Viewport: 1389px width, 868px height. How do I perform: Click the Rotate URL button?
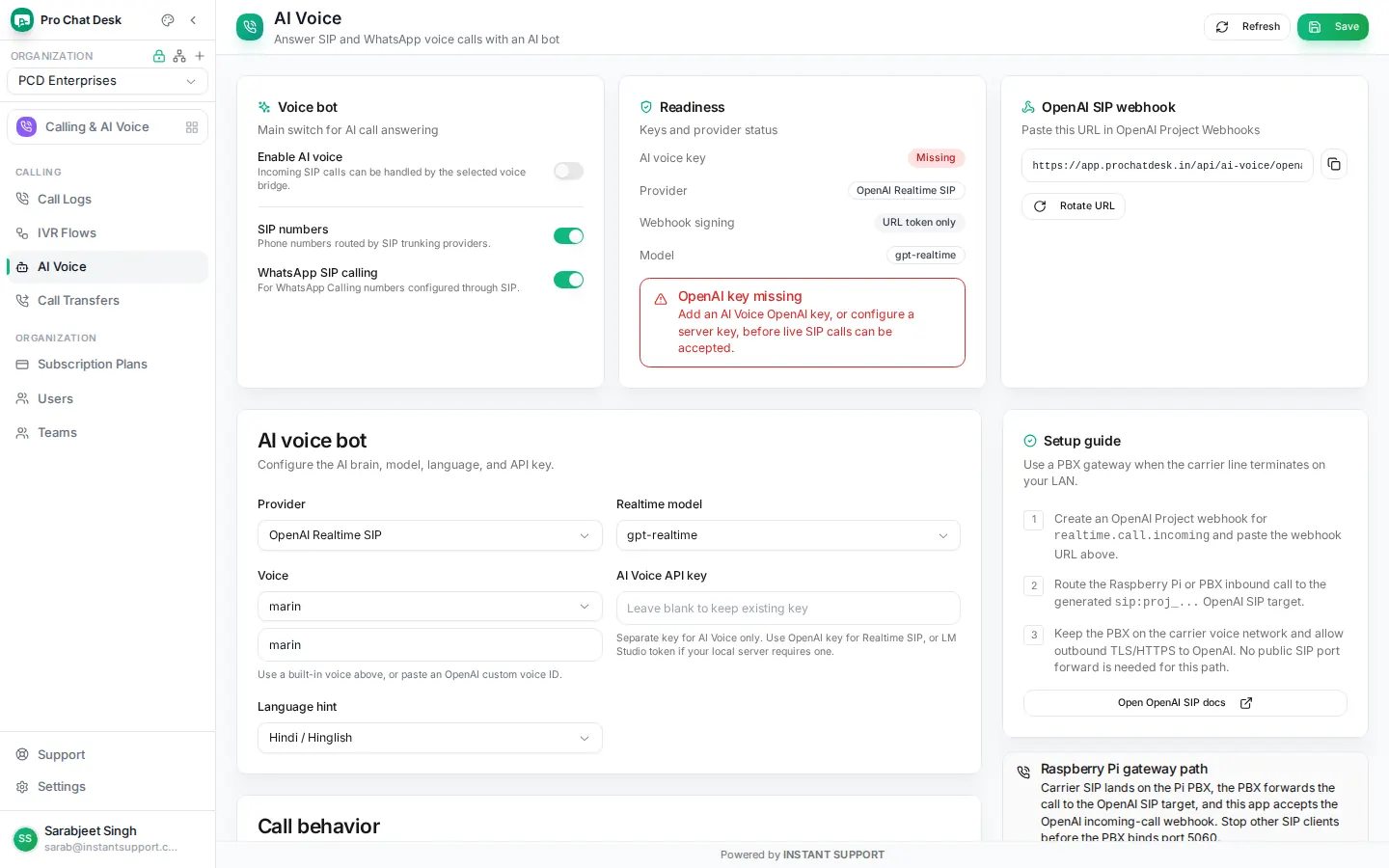point(1074,206)
